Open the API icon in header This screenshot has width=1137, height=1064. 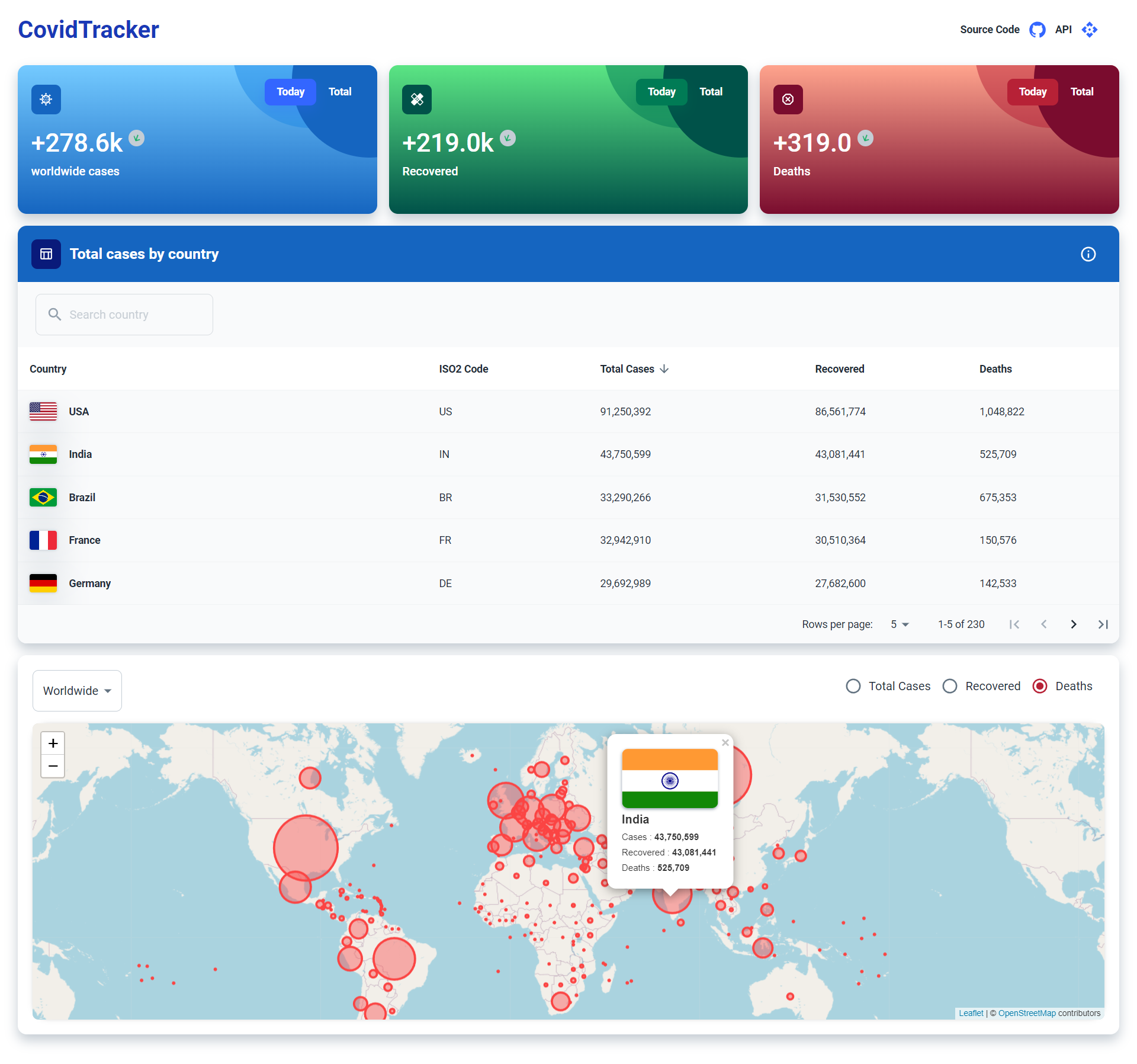point(1089,30)
